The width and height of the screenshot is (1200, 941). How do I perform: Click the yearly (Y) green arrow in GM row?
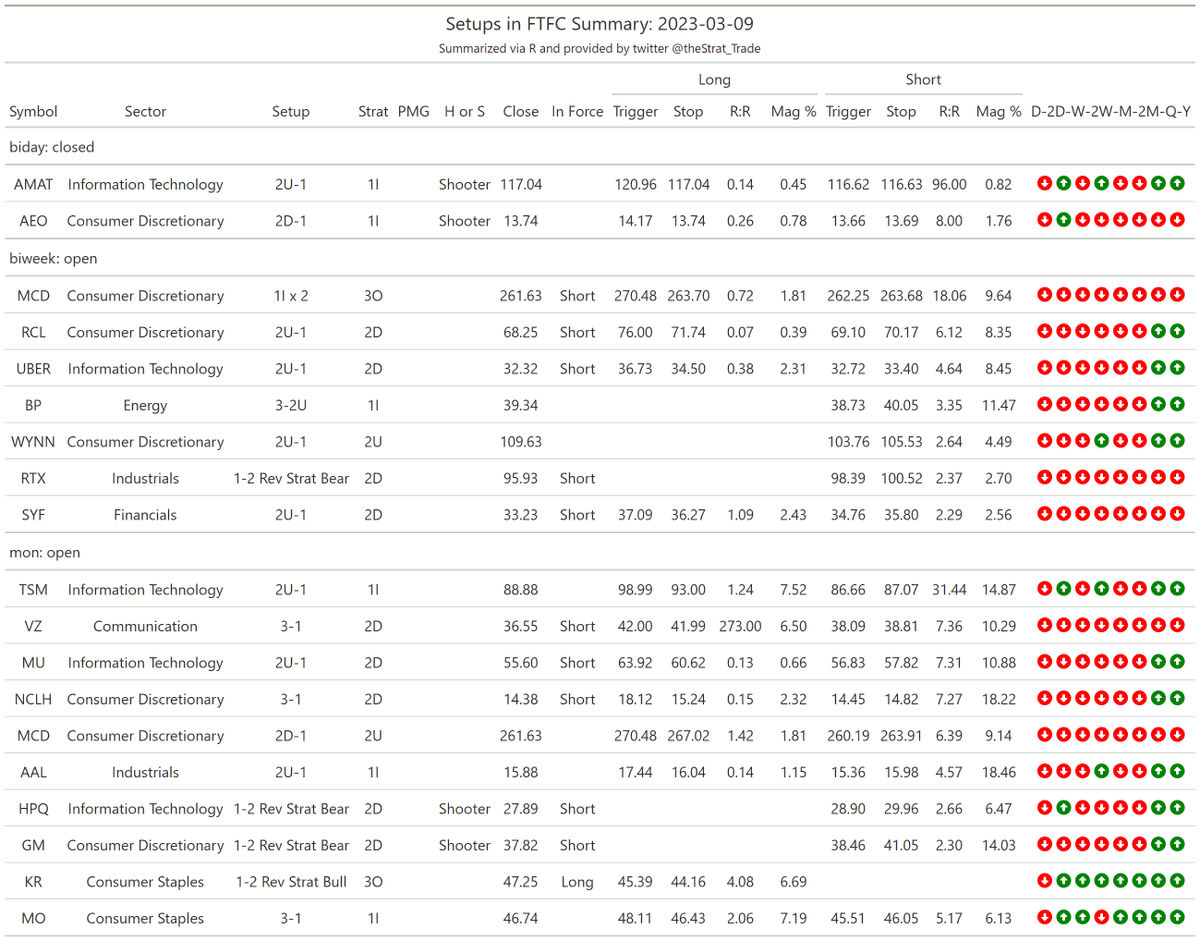pyautogui.click(x=1177, y=845)
